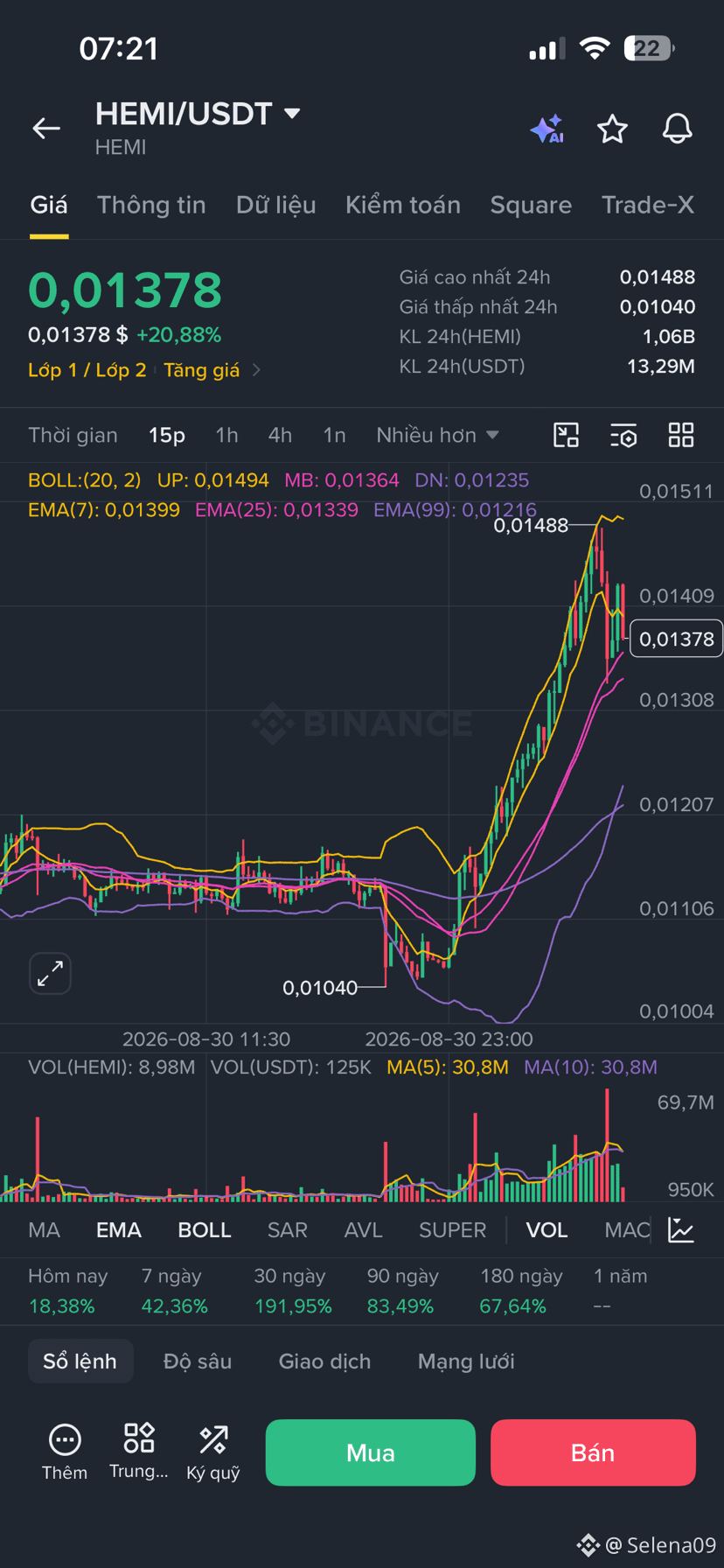Open the drawing tools chart icon

click(x=567, y=435)
